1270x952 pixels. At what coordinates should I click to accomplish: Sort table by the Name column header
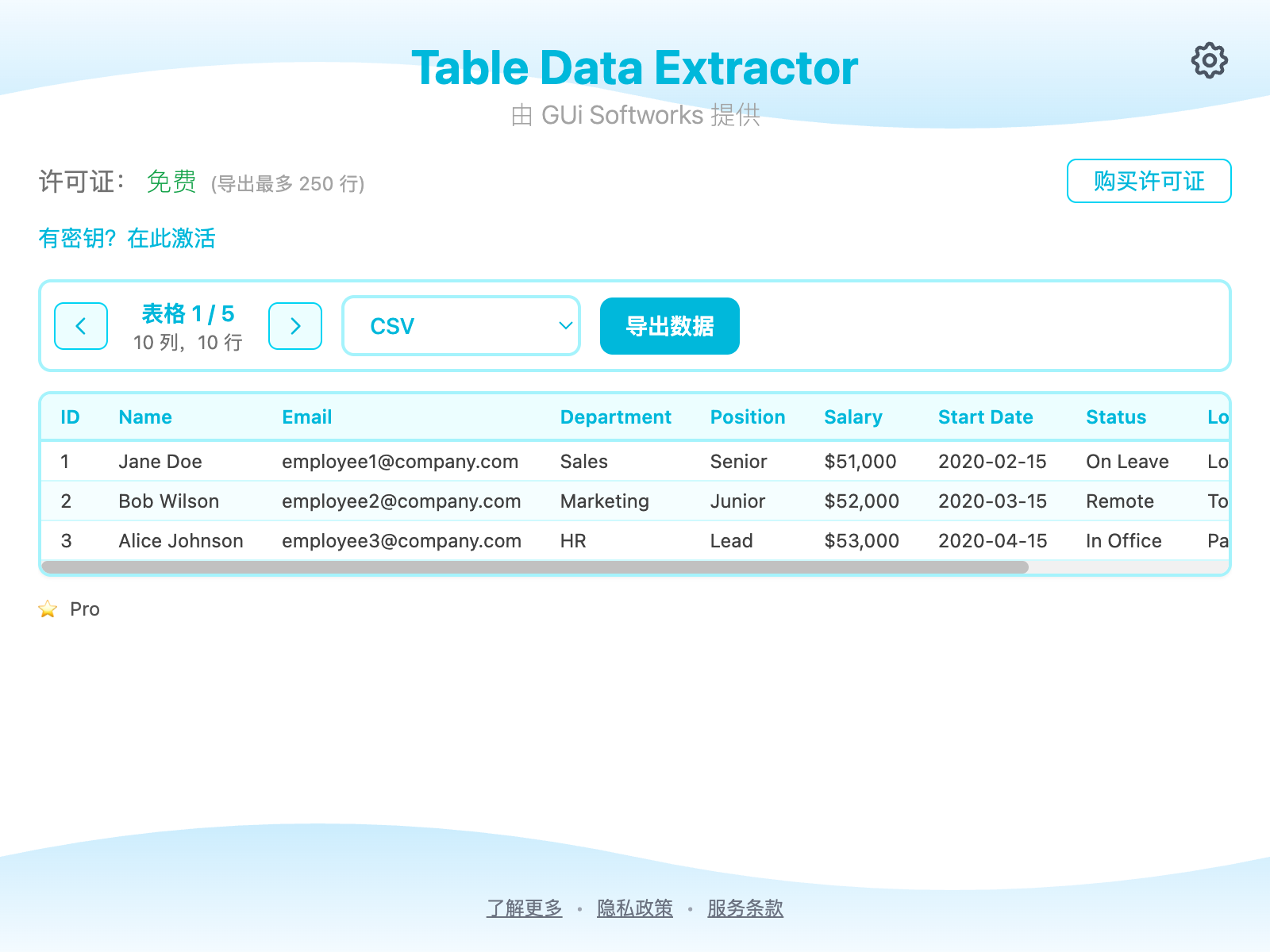coord(145,416)
